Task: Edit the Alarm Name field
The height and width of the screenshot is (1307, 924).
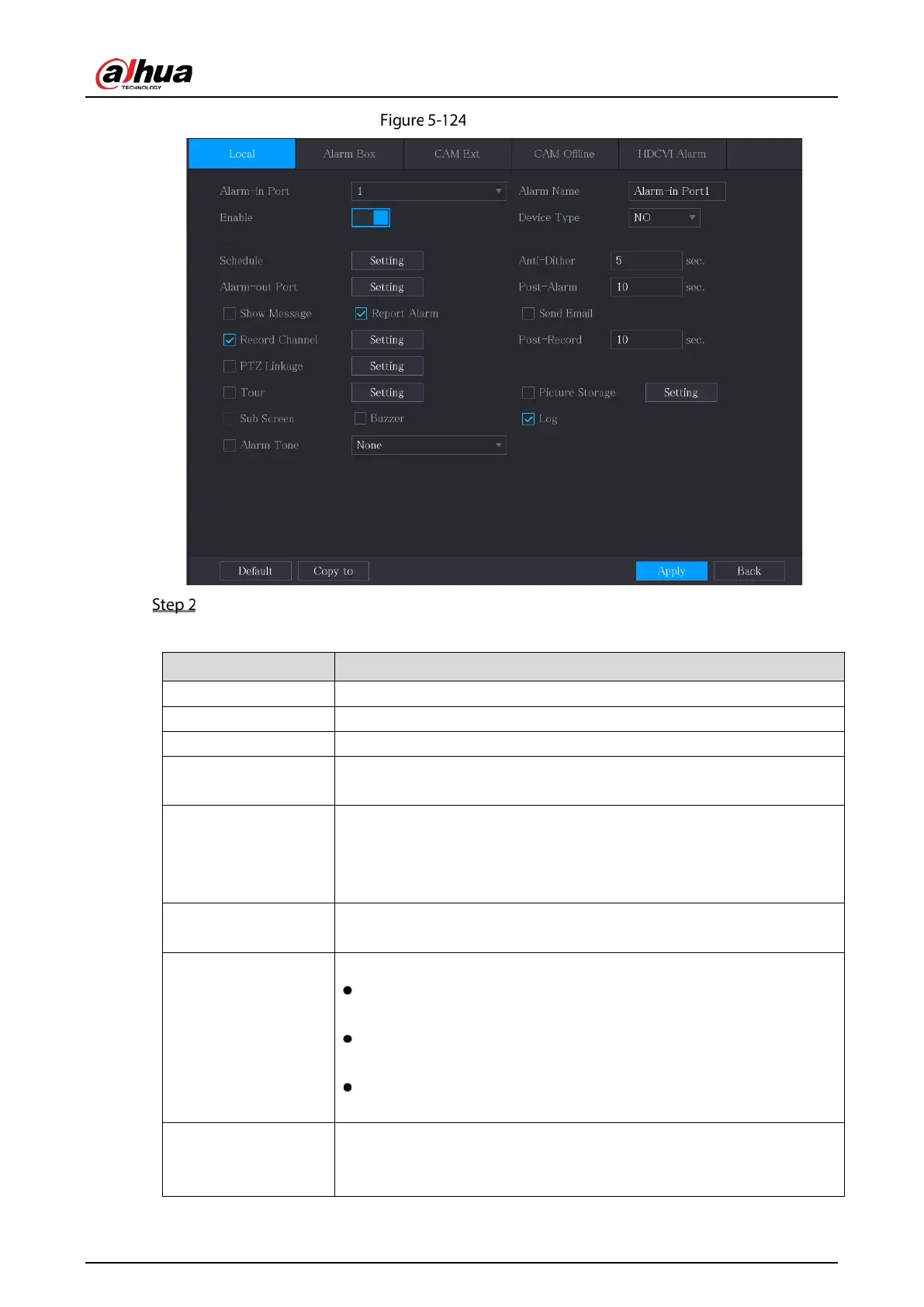Action: pyautogui.click(x=677, y=191)
